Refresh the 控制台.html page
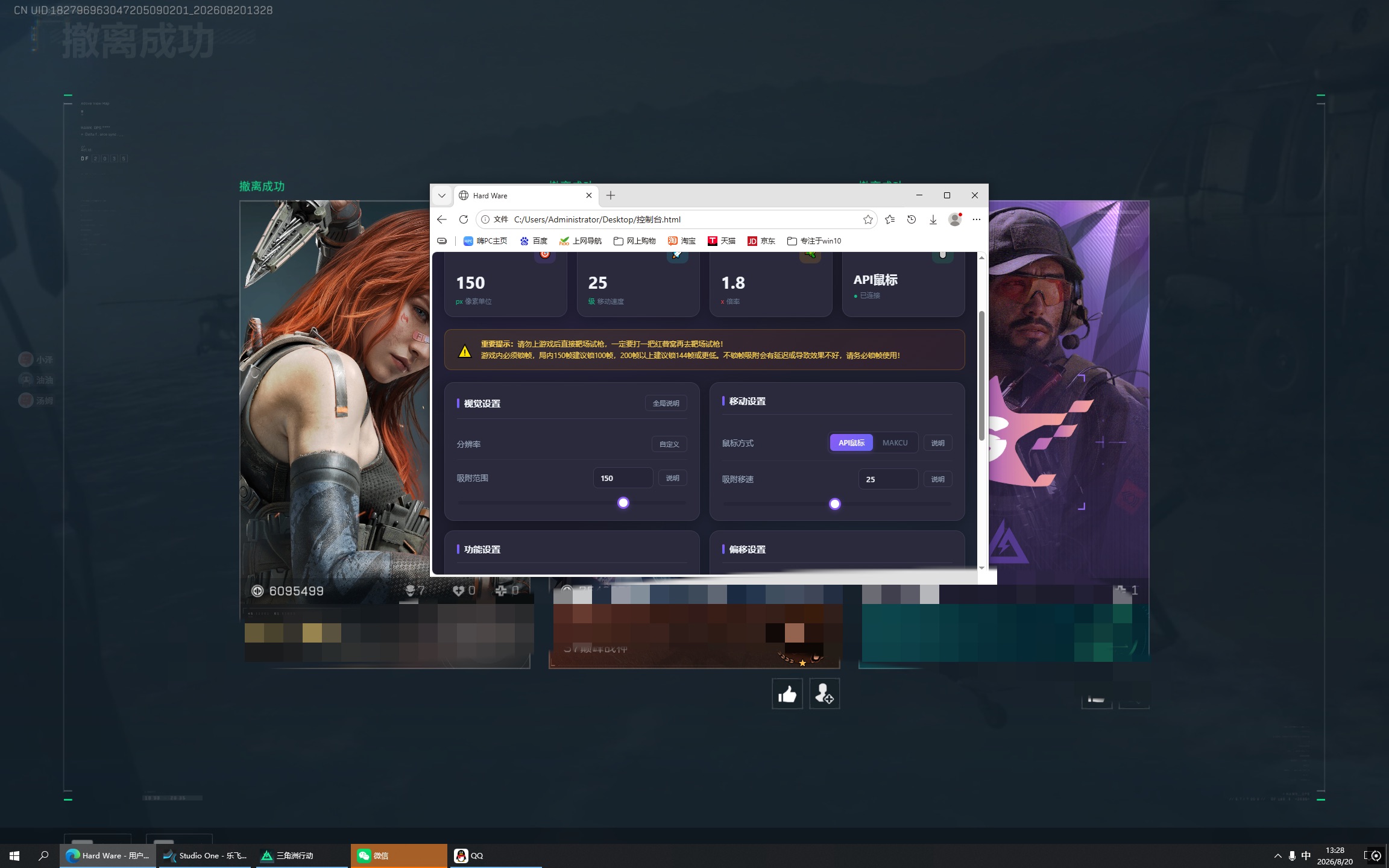The image size is (1389, 868). [463, 219]
